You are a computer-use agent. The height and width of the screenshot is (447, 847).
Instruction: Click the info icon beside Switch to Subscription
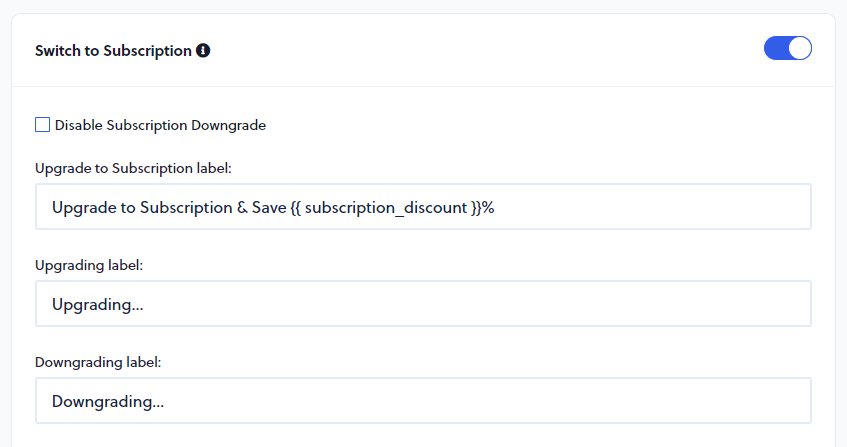pyautogui.click(x=204, y=50)
